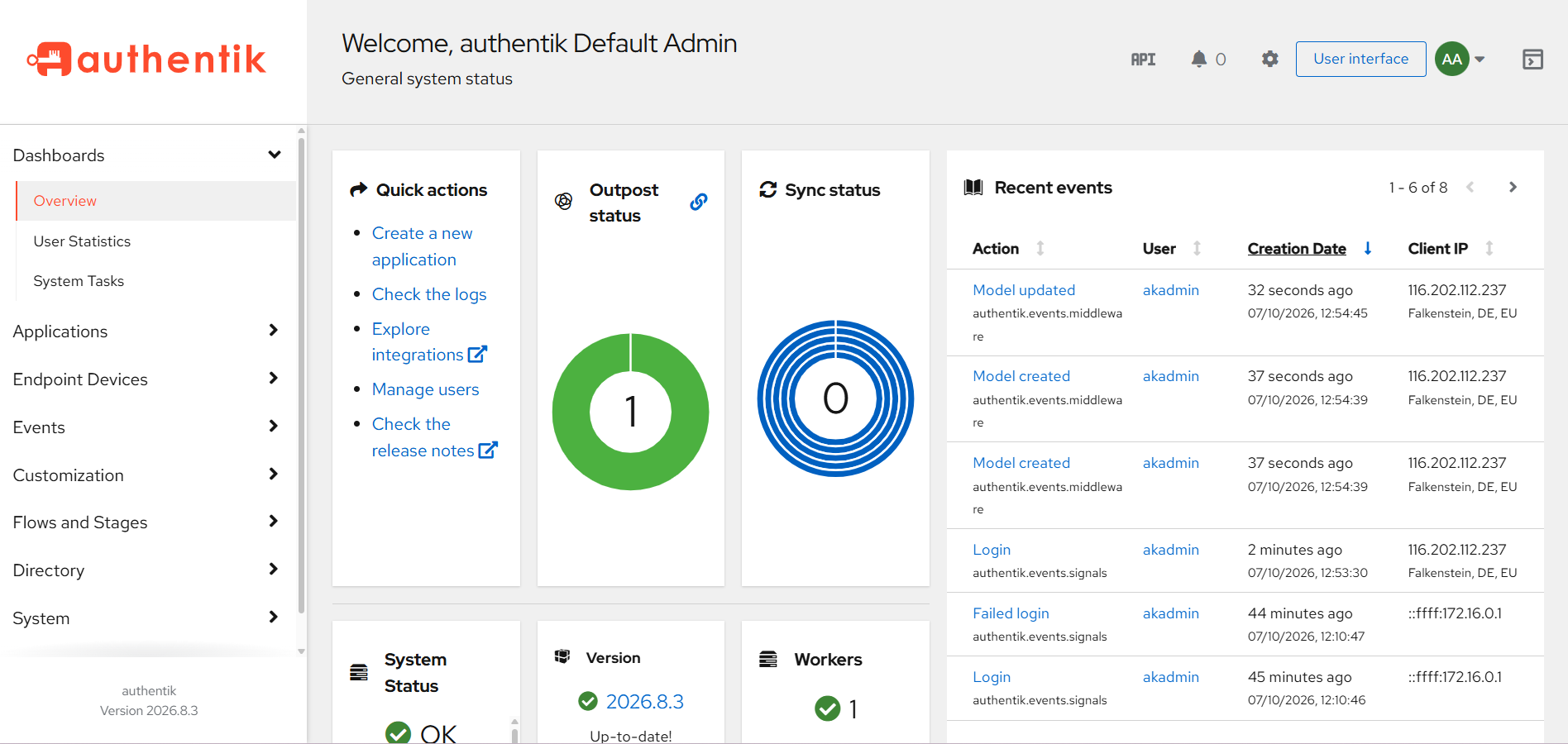Click the authentik logo
Screen dimensions: 1568x744
pos(146,60)
